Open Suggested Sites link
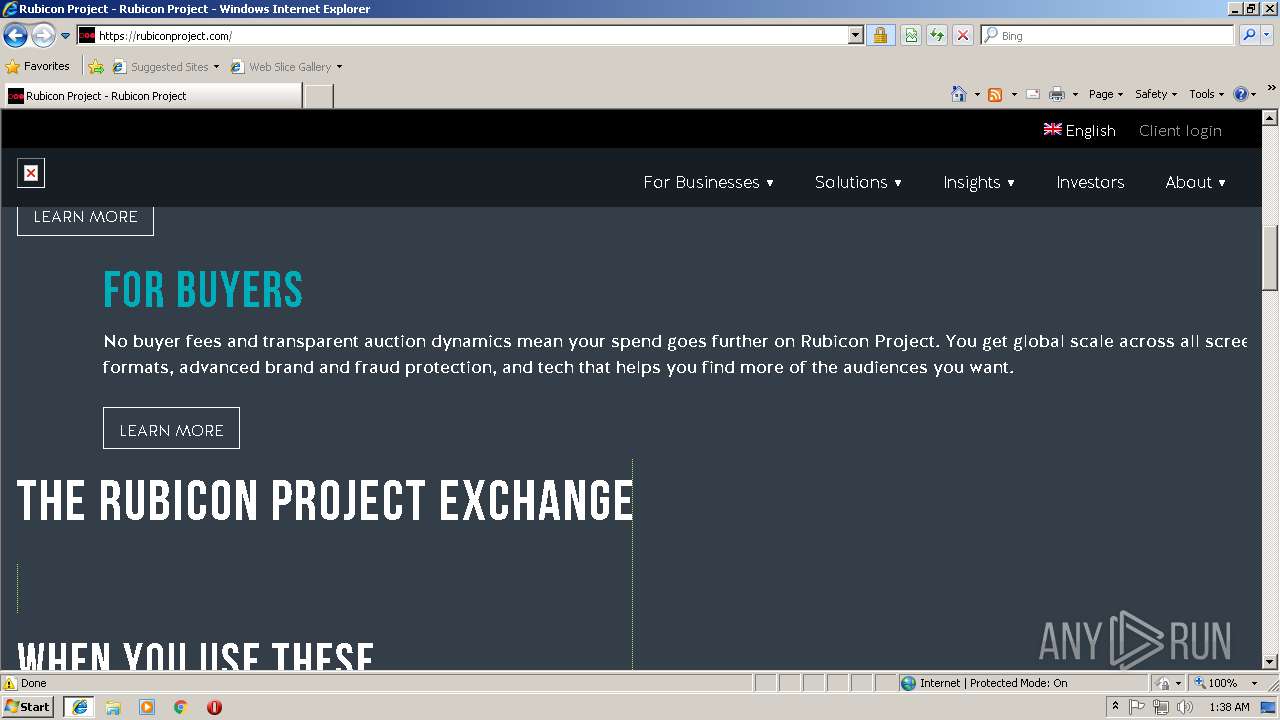 point(165,66)
